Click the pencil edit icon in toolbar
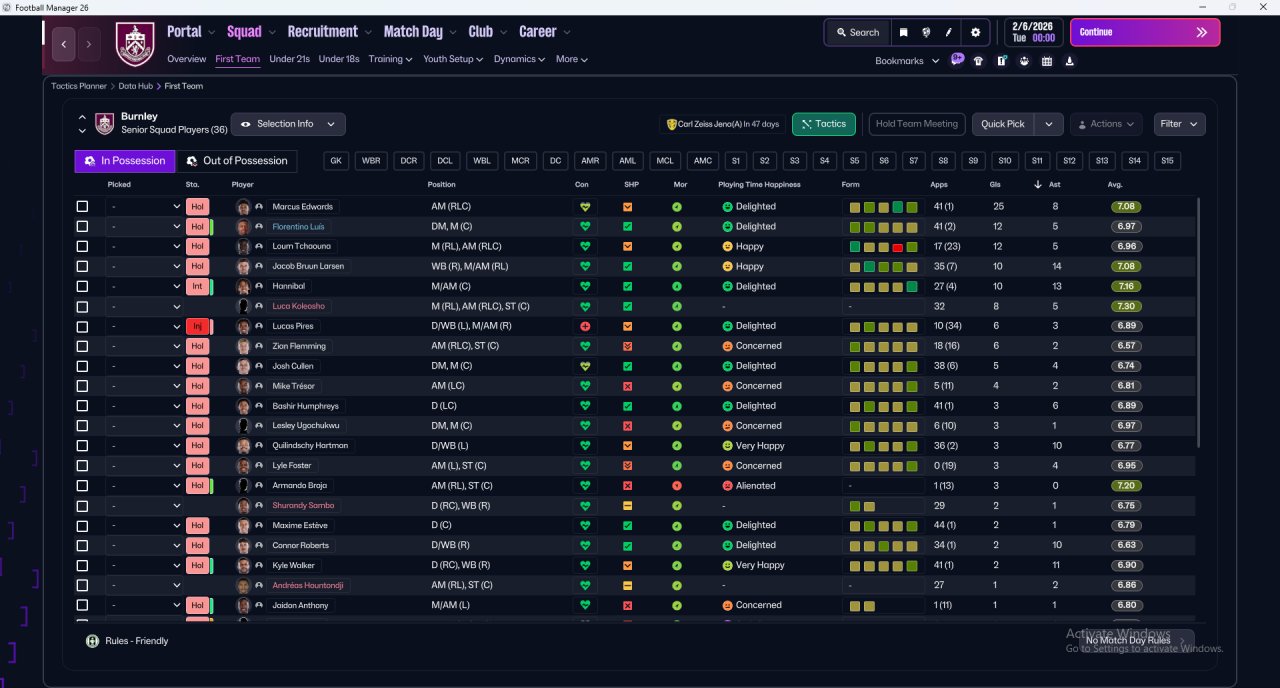1280x688 pixels. (949, 32)
